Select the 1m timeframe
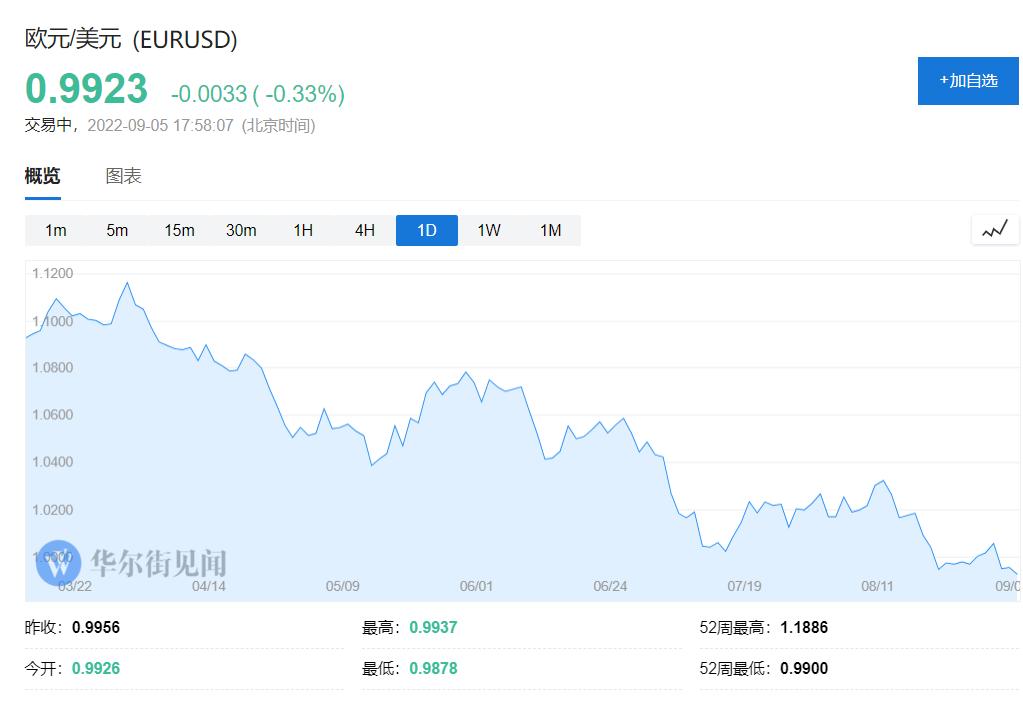 pyautogui.click(x=56, y=230)
